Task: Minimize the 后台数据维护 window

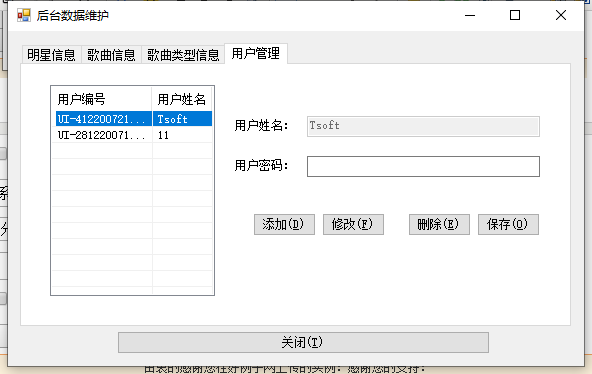Action: click(470, 15)
